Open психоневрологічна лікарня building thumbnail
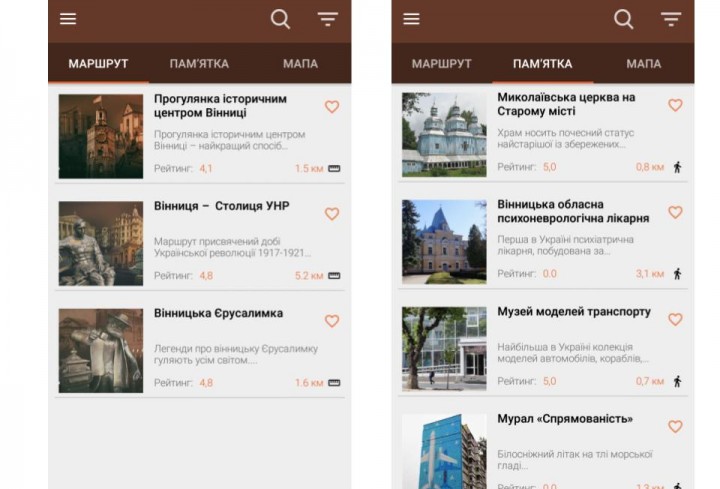Screen dimensions: 720x489 [x=444, y=242]
